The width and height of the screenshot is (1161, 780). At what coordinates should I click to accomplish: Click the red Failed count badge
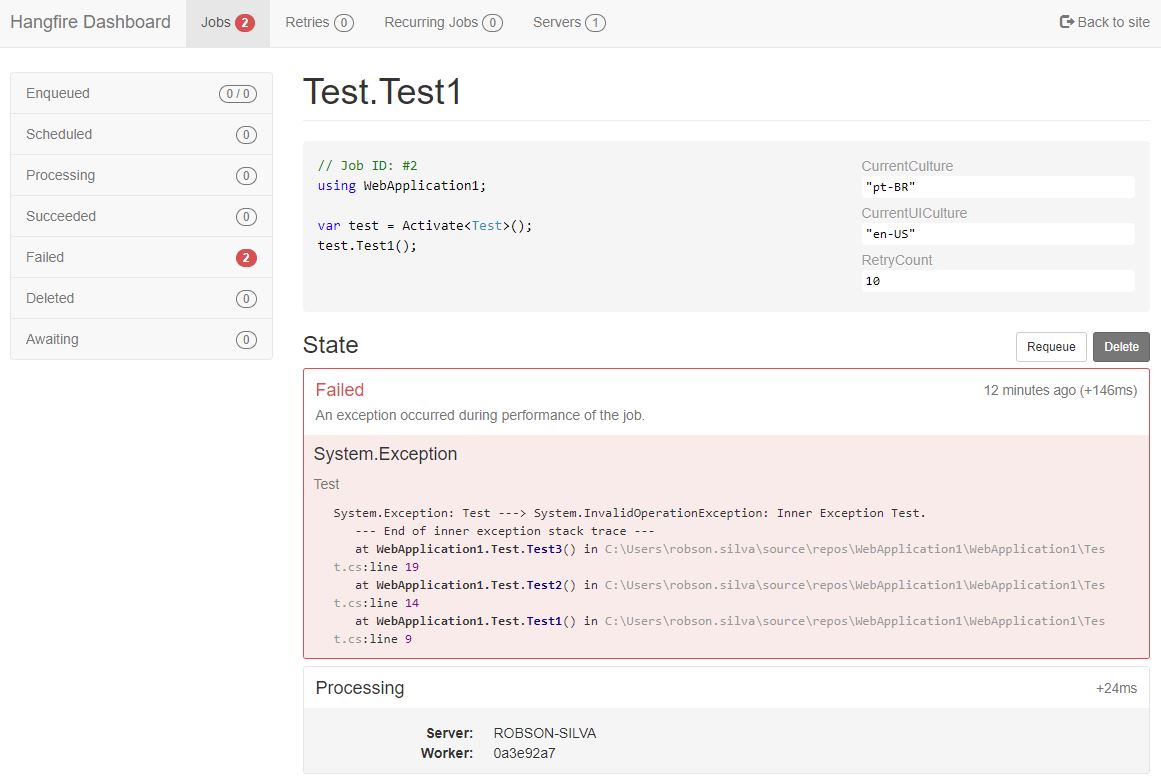point(247,257)
